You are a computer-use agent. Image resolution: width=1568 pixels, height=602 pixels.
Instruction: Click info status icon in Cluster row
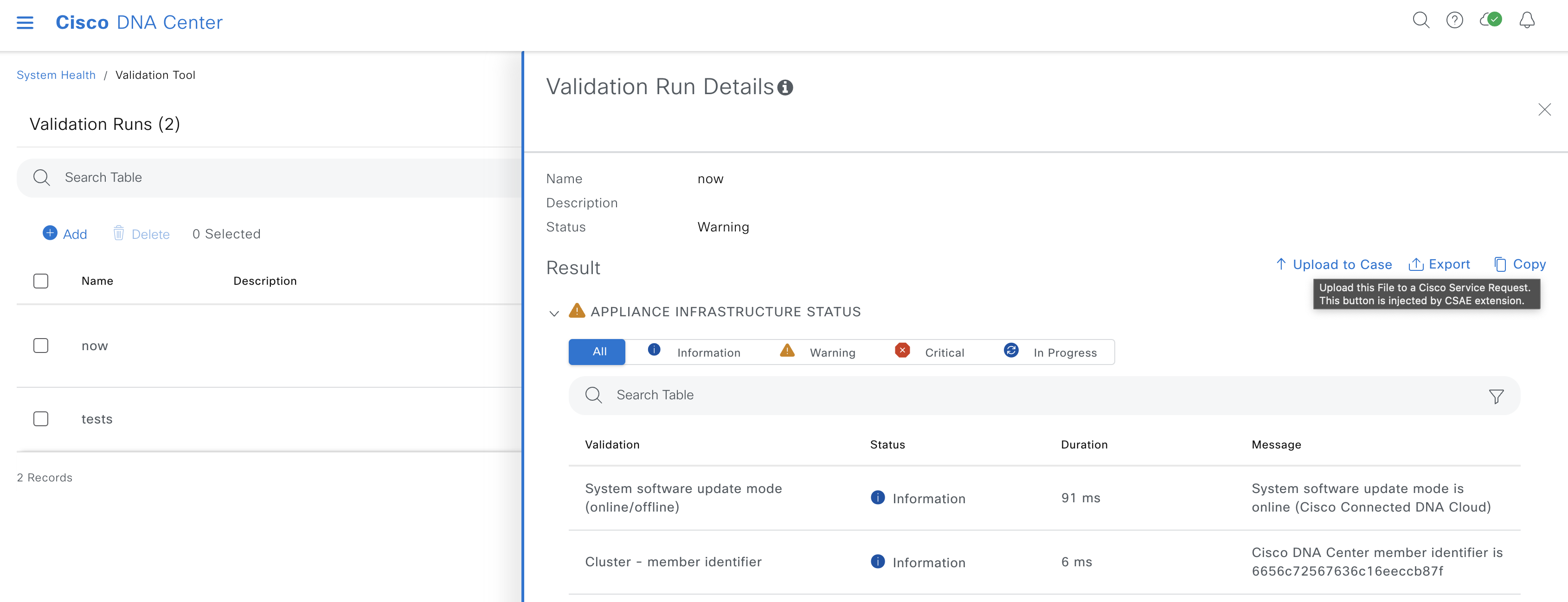coord(878,562)
